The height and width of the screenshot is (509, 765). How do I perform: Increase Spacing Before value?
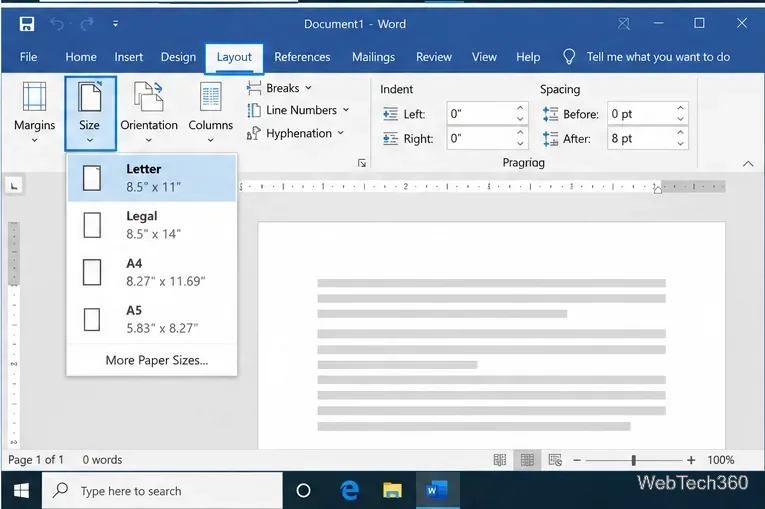tap(681, 108)
